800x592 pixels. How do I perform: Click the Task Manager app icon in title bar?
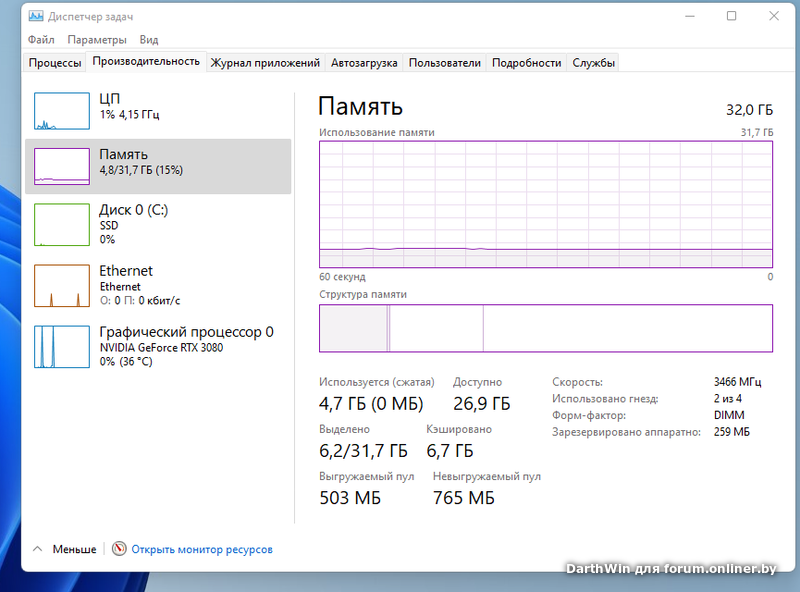pos(36,16)
